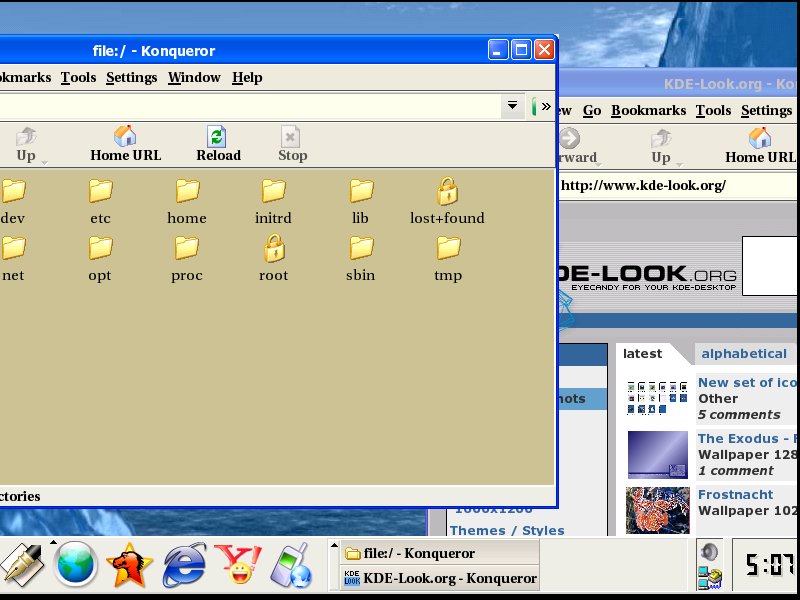Open Tools menu in KDE-Look Konqueror

[713, 111]
